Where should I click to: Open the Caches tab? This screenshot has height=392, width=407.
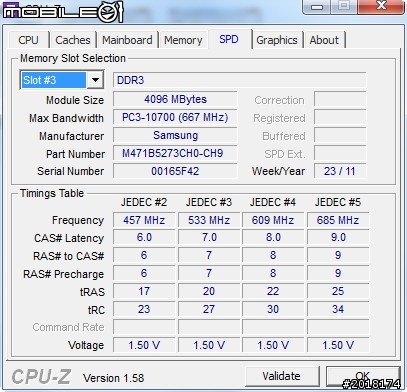pos(73,40)
